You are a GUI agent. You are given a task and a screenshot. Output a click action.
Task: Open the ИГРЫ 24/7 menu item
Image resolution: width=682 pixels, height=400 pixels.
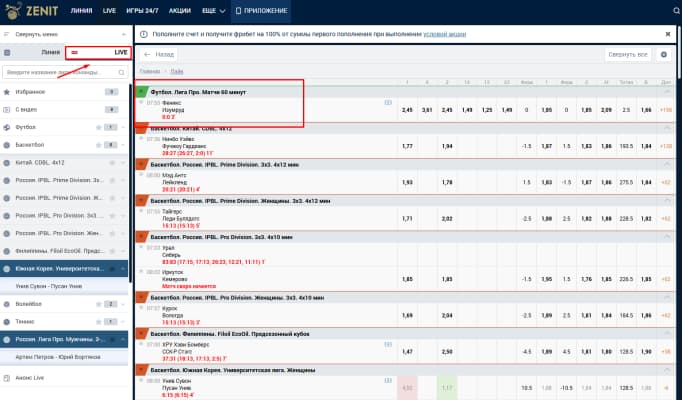[142, 11]
